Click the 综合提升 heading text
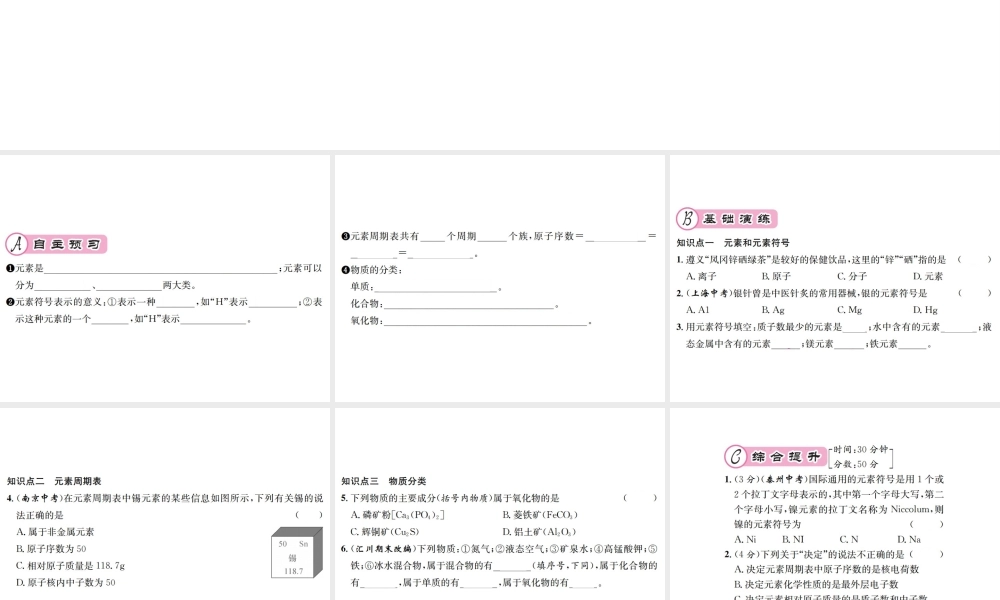Screen dimensions: 1000x600 (786, 457)
